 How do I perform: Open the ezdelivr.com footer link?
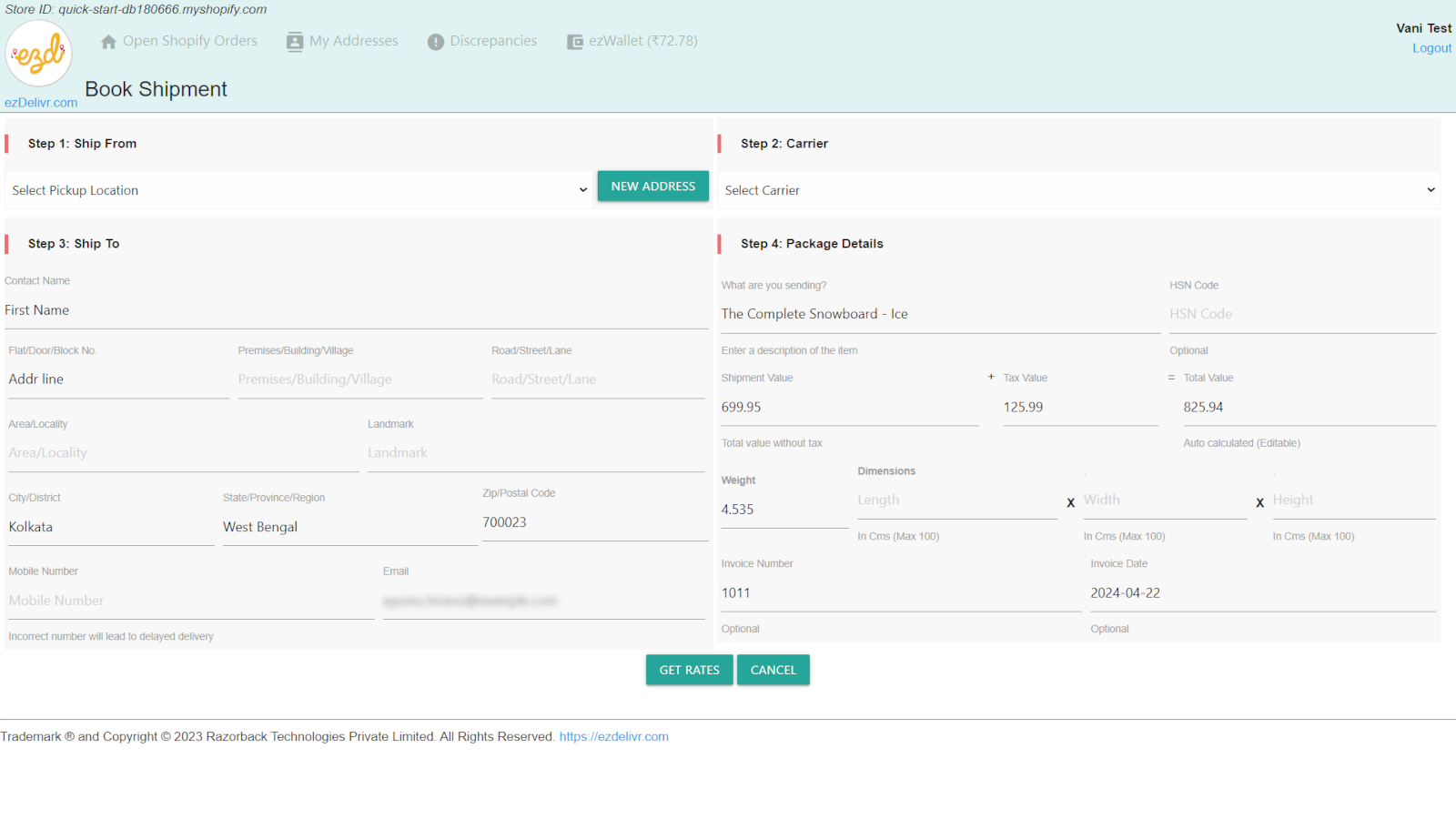tap(613, 736)
